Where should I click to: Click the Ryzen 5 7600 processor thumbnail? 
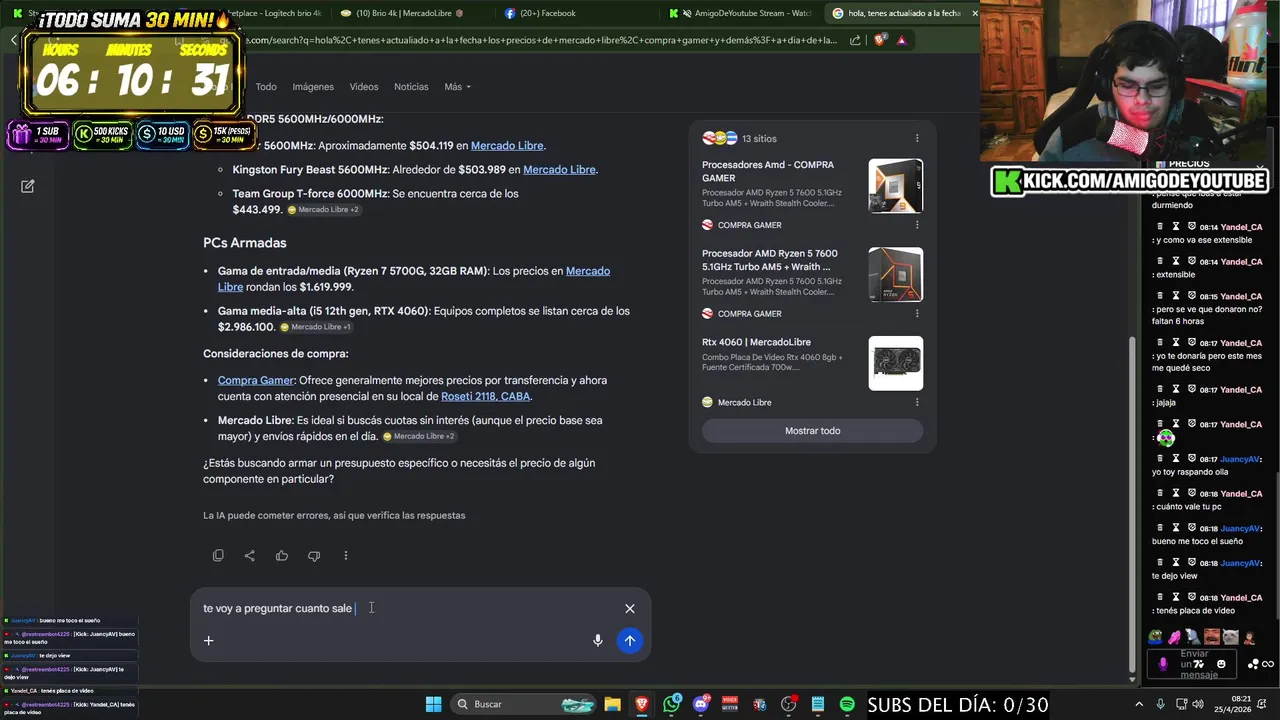pos(896,274)
